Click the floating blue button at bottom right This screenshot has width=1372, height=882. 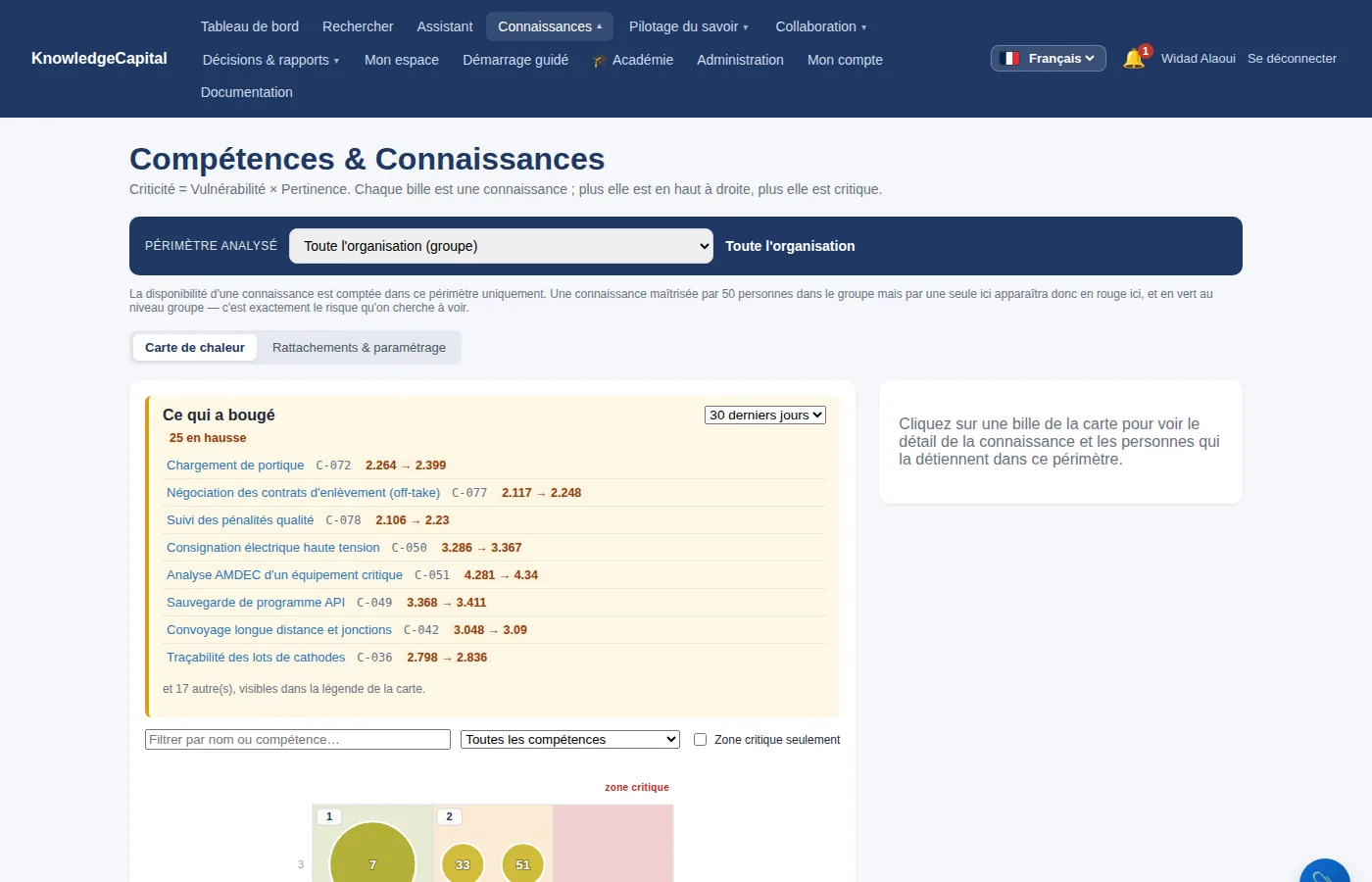point(1325,870)
